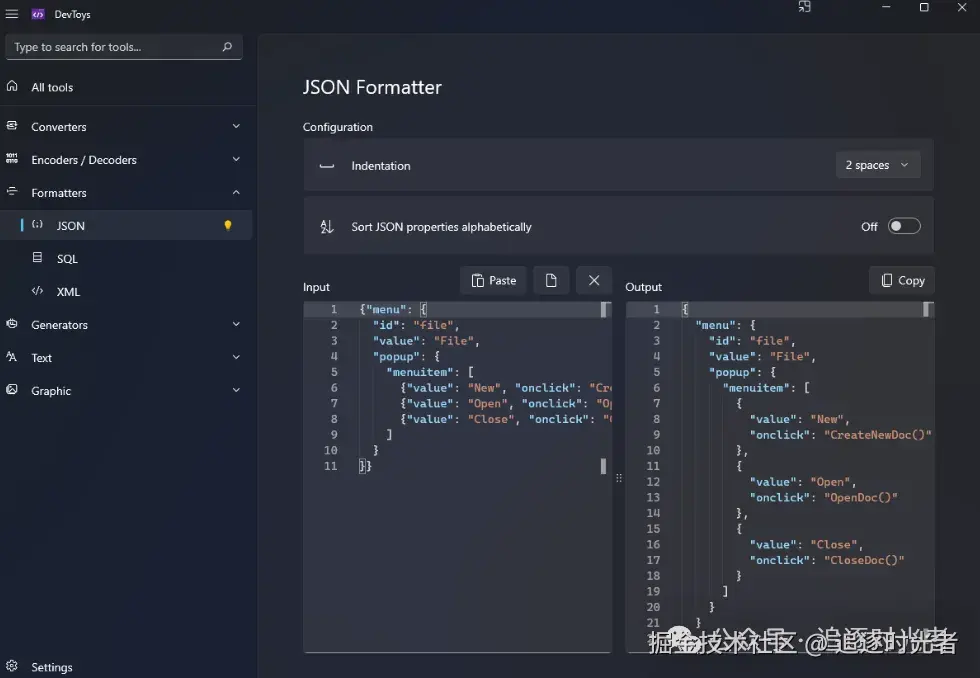Click the Settings gear icon
The height and width of the screenshot is (678, 980).
click(x=12, y=666)
